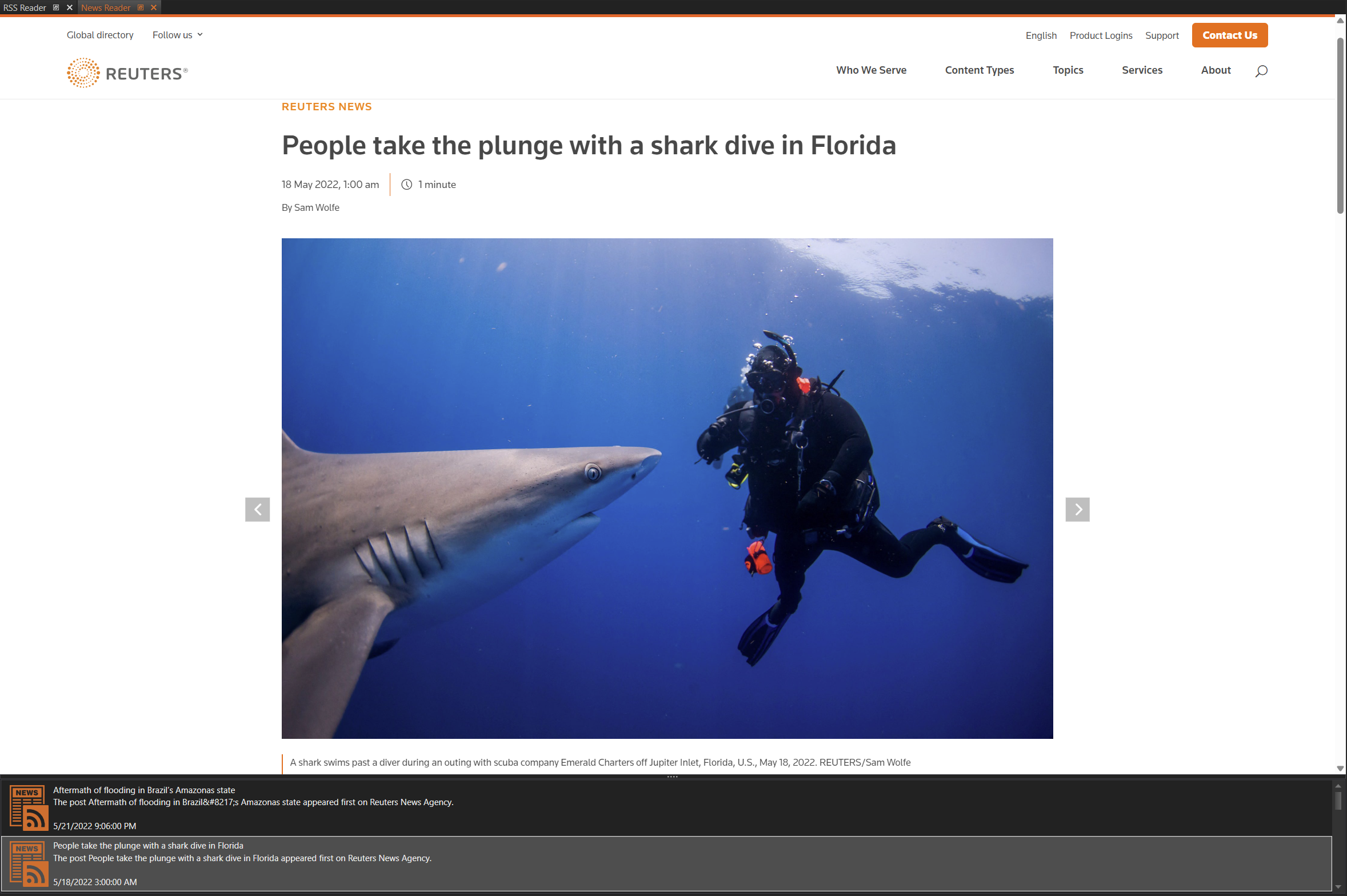
Task: Close the News Reader tab
Action: coord(154,7)
